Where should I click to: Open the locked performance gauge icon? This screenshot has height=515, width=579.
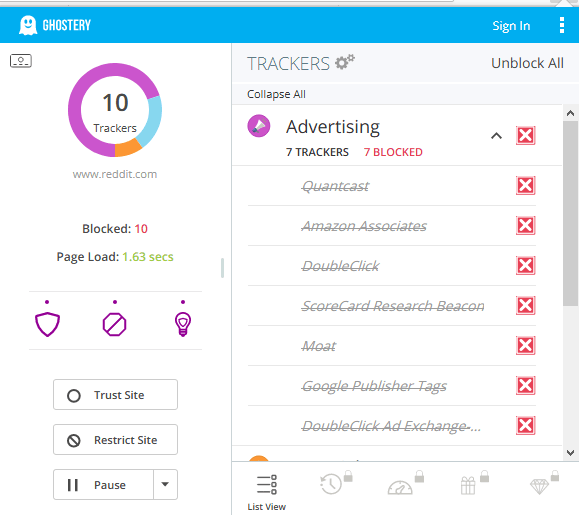click(x=405, y=483)
